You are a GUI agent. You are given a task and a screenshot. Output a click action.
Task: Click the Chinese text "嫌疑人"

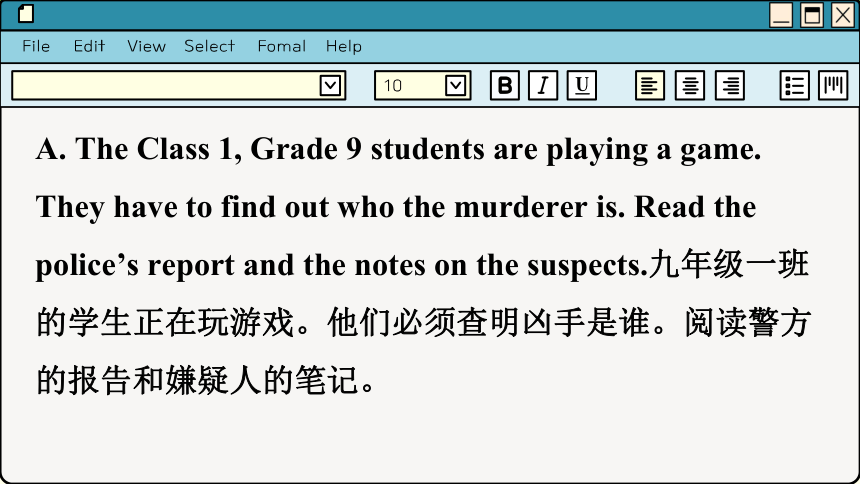point(212,380)
